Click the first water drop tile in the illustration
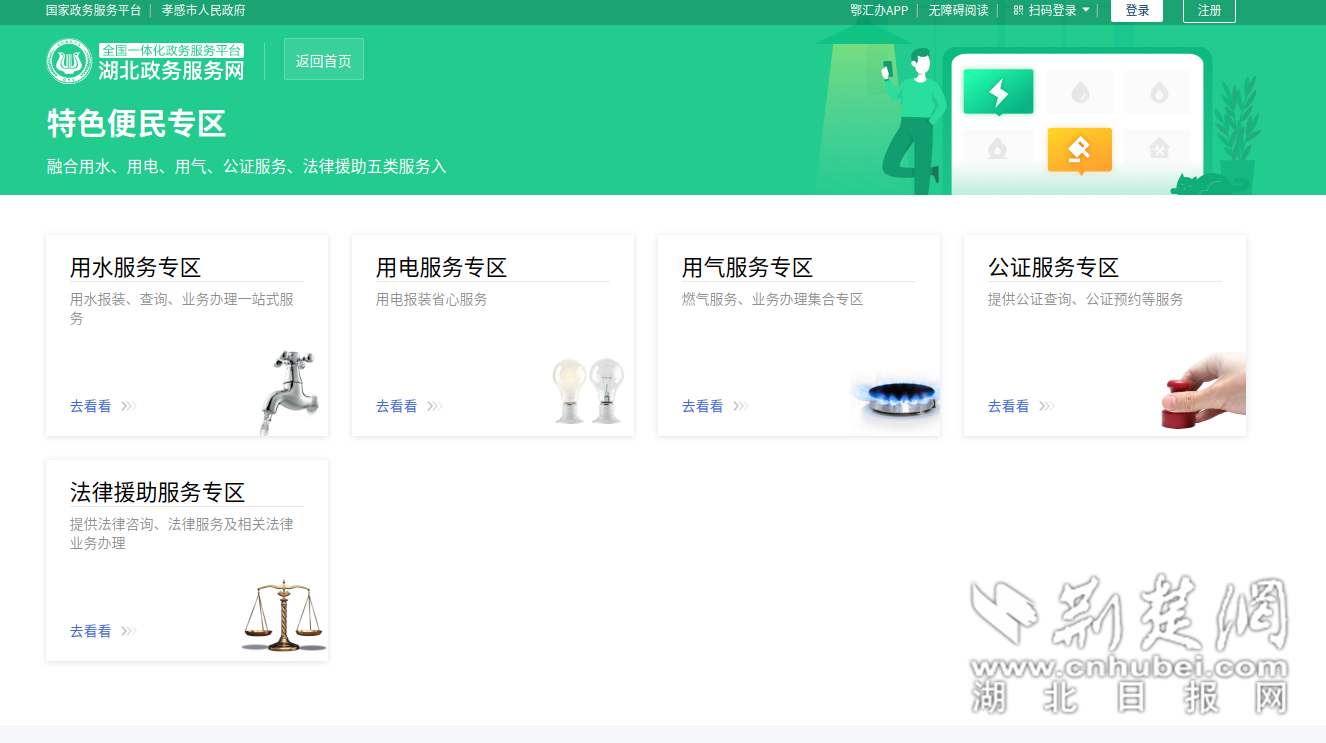This screenshot has height=743, width=1326. click(1081, 92)
